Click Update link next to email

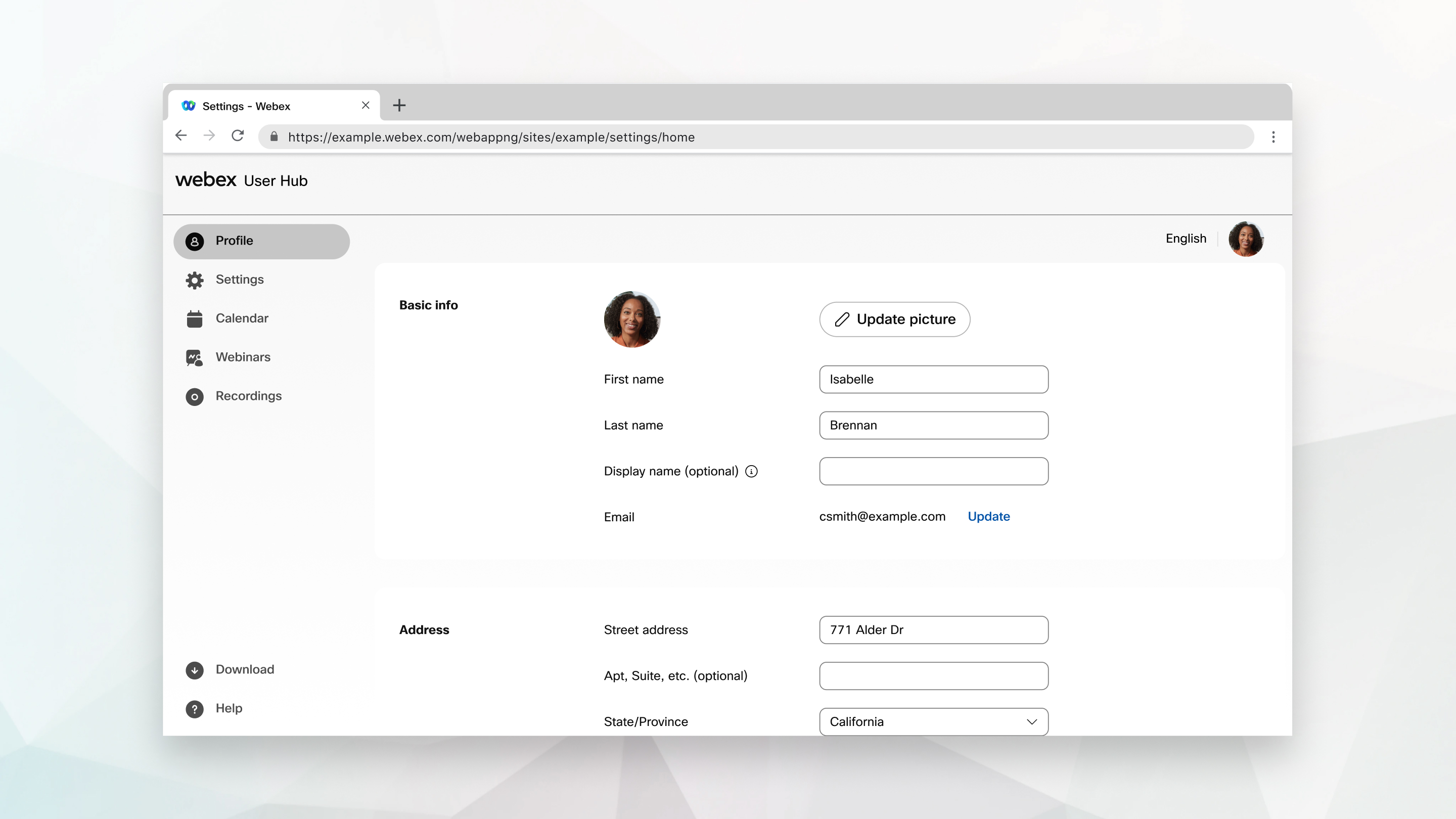[x=988, y=516]
